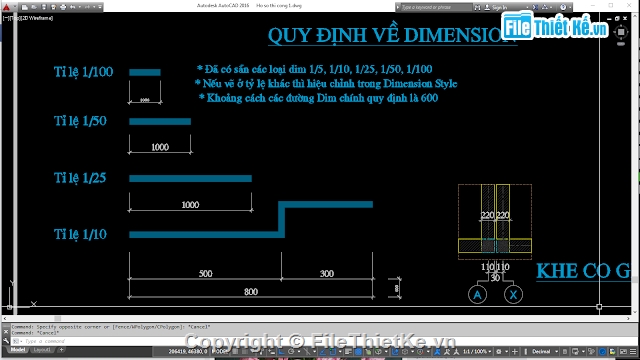The image size is (640, 360).
Task: Open the command line customize wrench
Action: pyautogui.click(x=6, y=341)
